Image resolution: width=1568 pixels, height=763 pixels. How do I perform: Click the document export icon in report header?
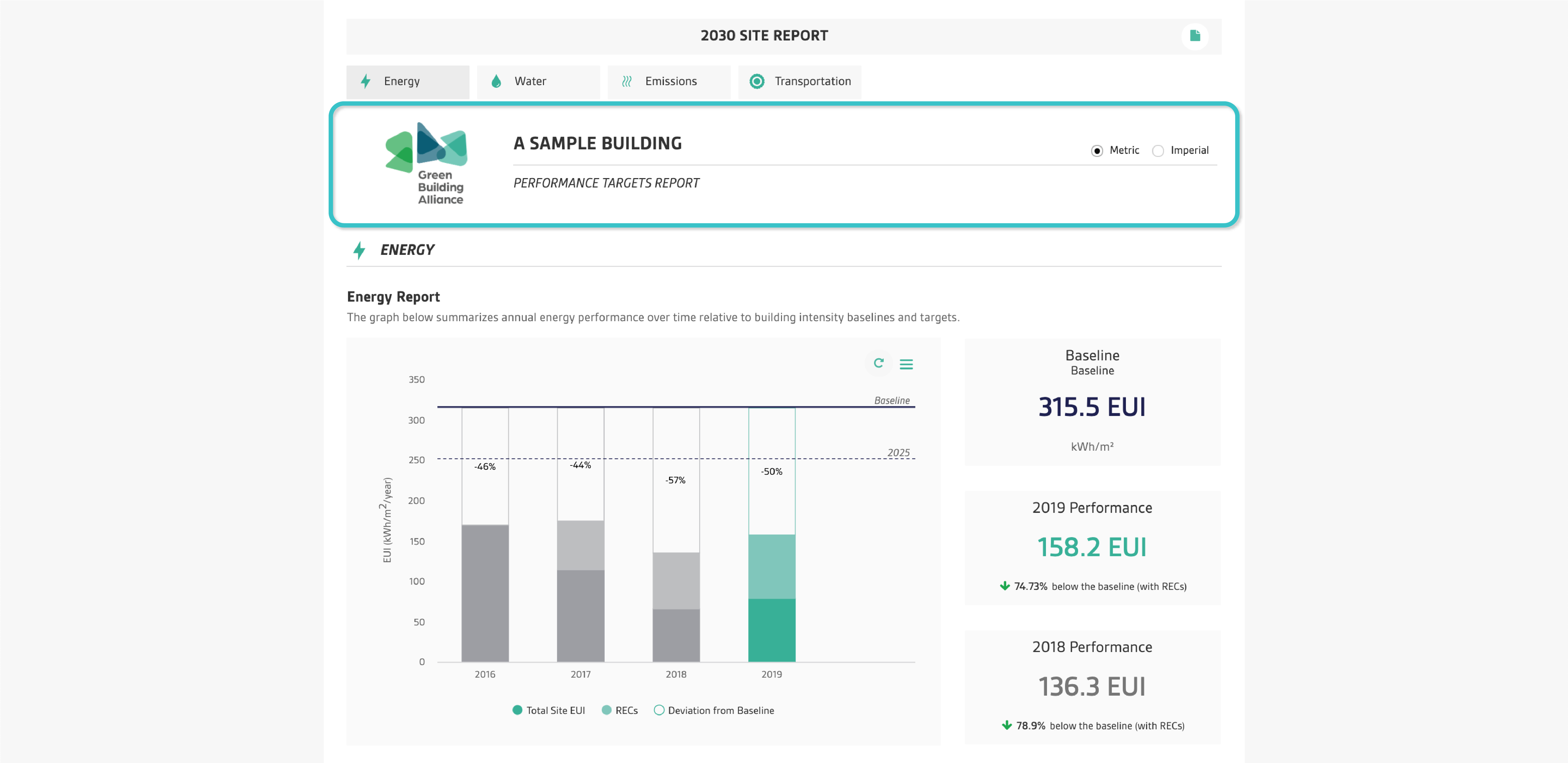[x=1194, y=36]
